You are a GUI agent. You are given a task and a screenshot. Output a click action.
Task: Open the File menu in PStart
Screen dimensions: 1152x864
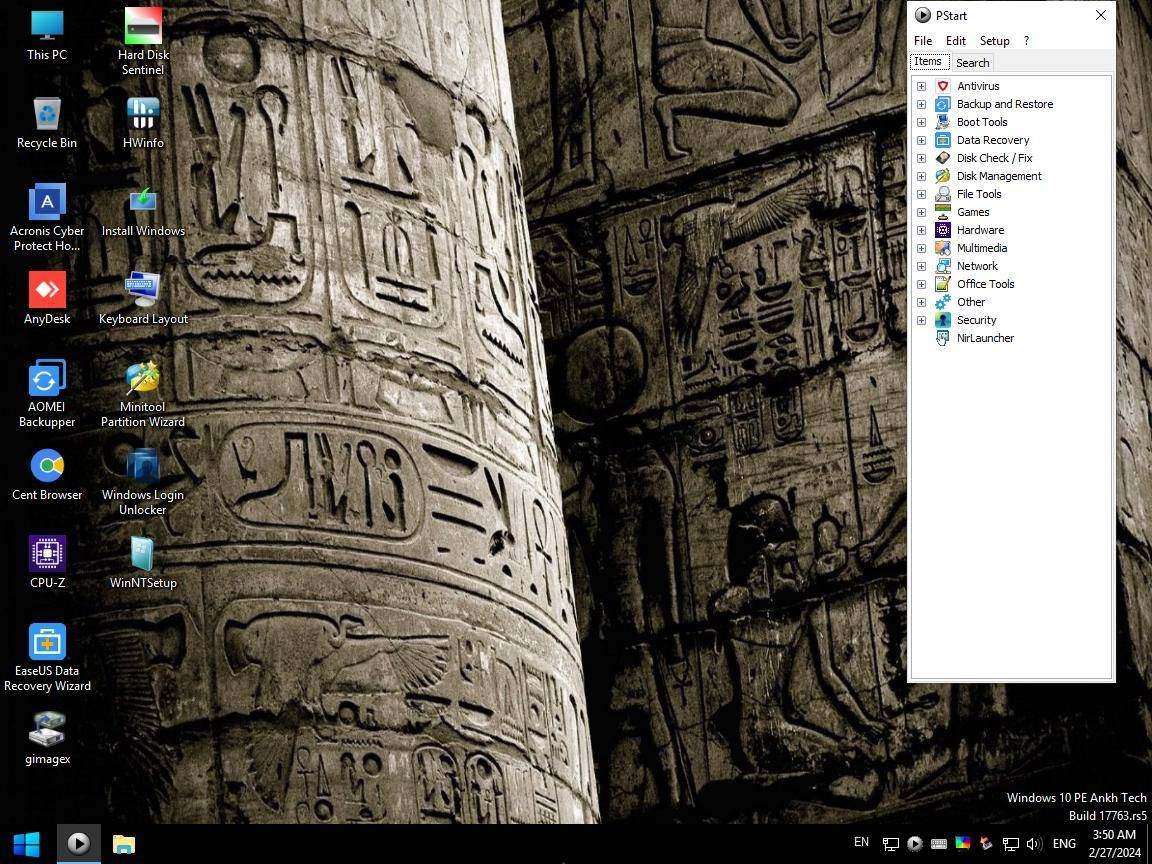pos(923,41)
